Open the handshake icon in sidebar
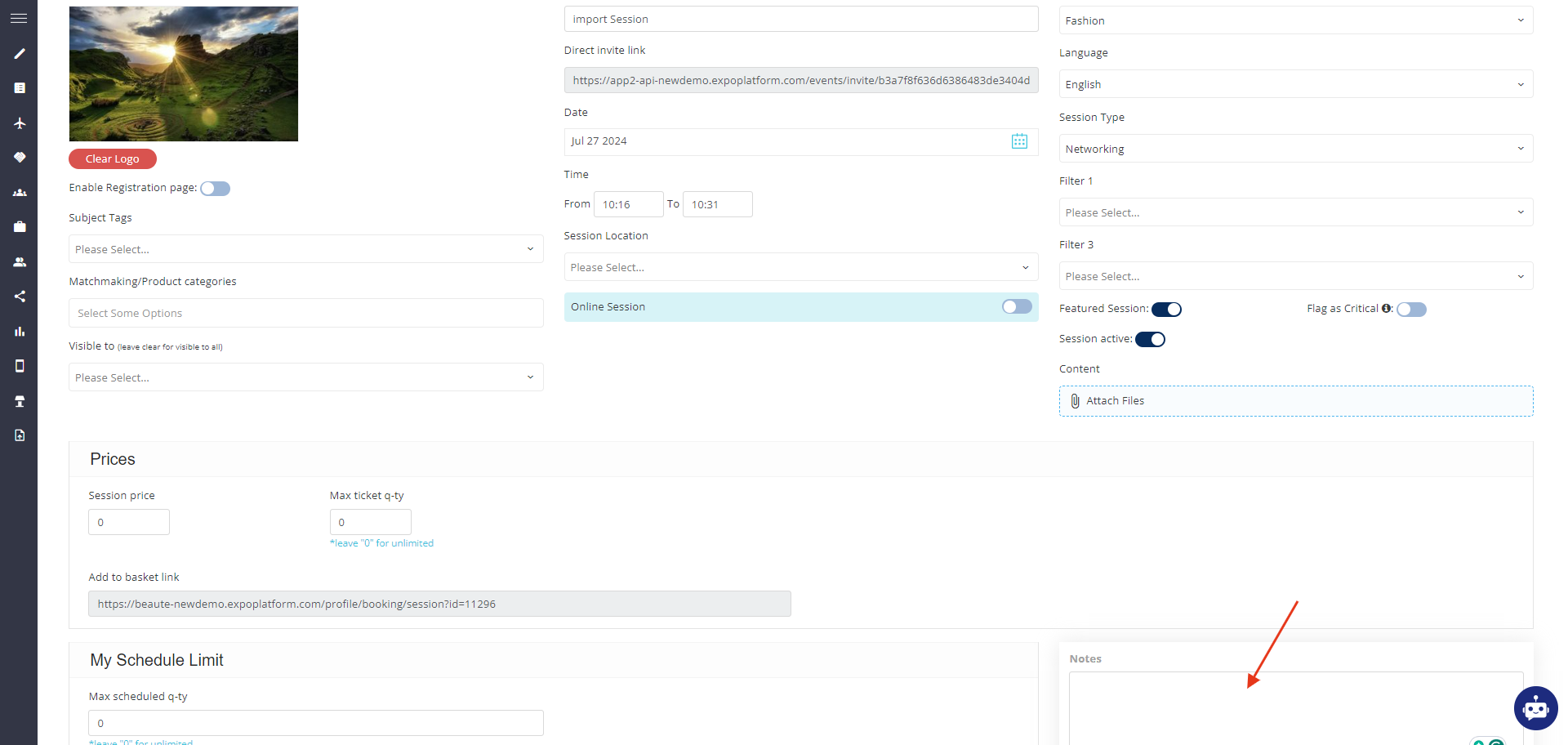This screenshot has height=745, width=1568. [x=20, y=157]
